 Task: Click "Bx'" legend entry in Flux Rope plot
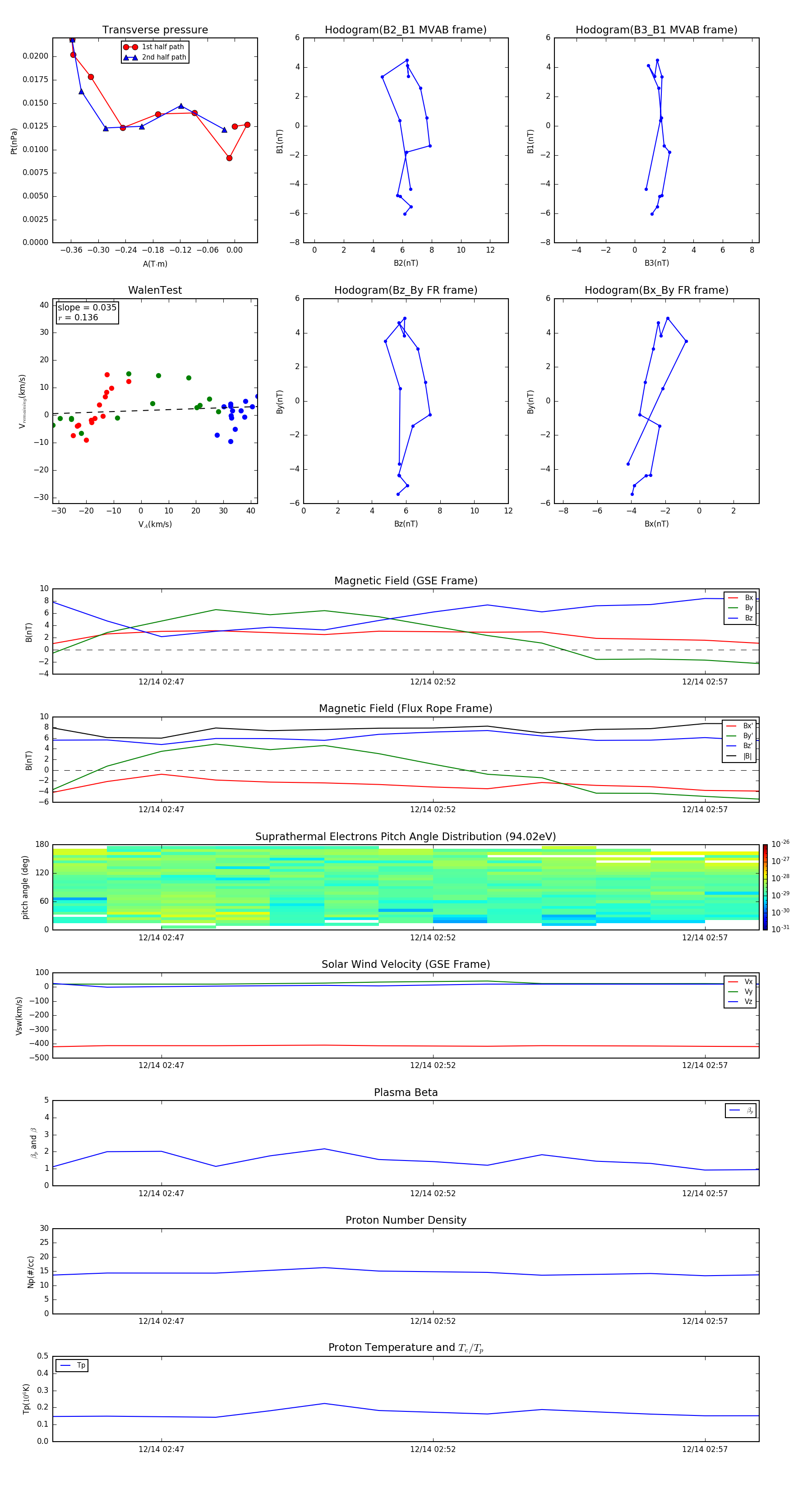[739, 726]
